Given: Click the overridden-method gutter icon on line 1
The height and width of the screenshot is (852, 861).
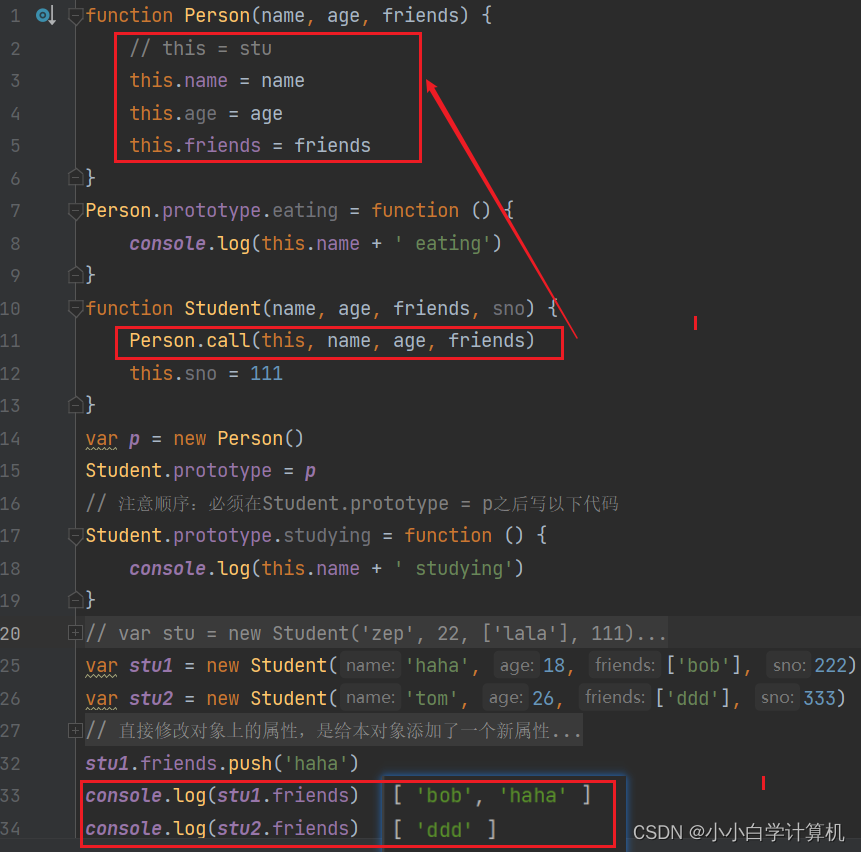Looking at the screenshot, I should [x=46, y=15].
